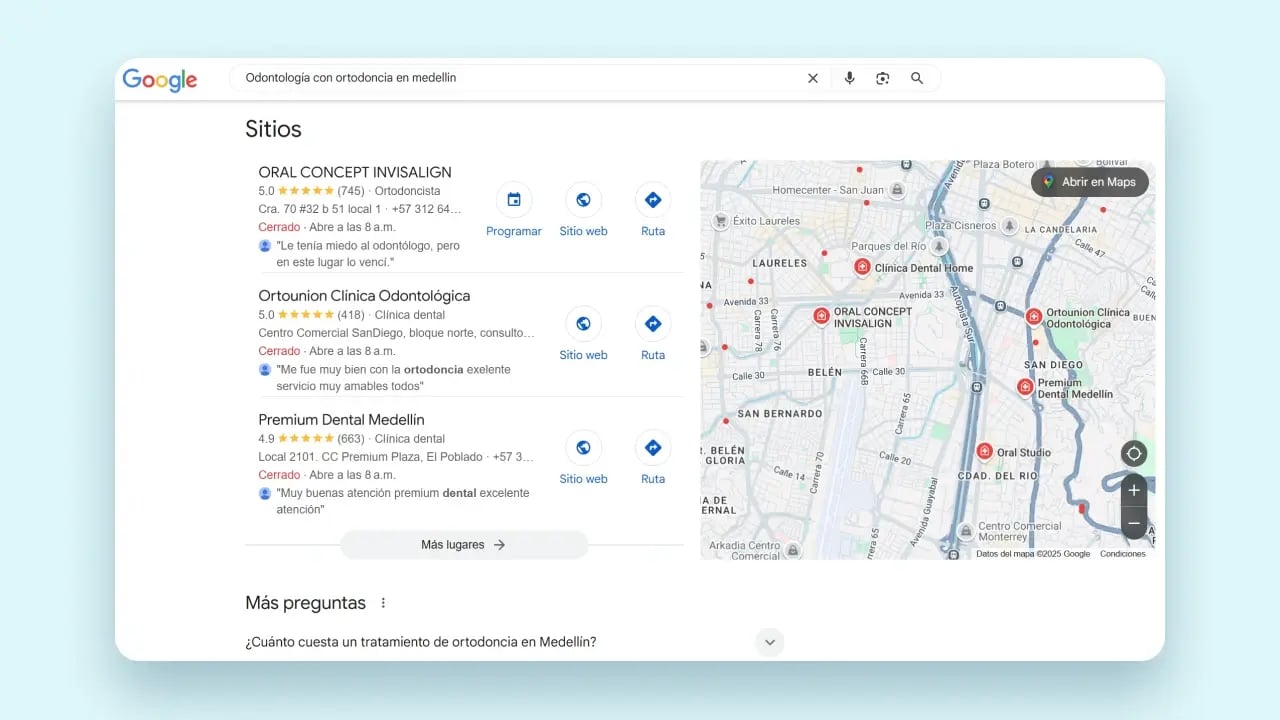This screenshot has height=720, width=1280.
Task: Click the '(418)' review count for Ortounion
Action: click(x=351, y=315)
